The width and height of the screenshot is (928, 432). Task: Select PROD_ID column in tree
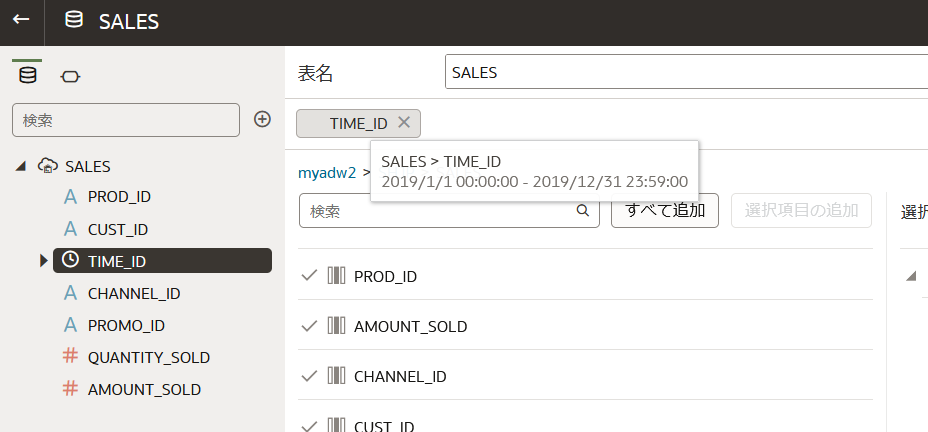121,196
